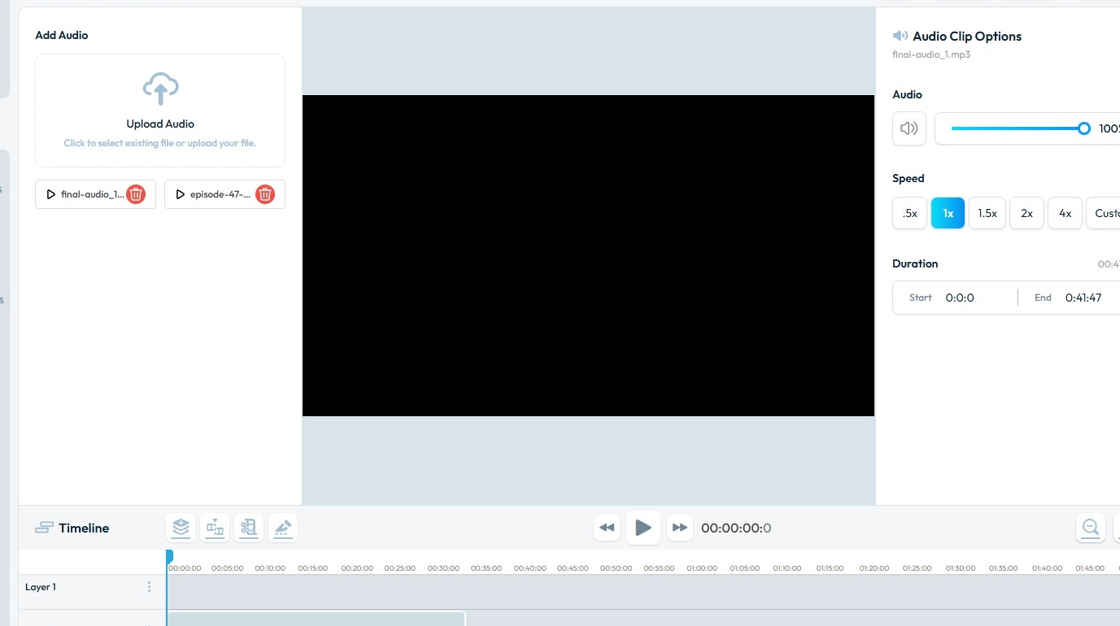Click 01:00:00 on timeline ruler
The width and height of the screenshot is (1120, 626).
pyautogui.click(x=701, y=568)
